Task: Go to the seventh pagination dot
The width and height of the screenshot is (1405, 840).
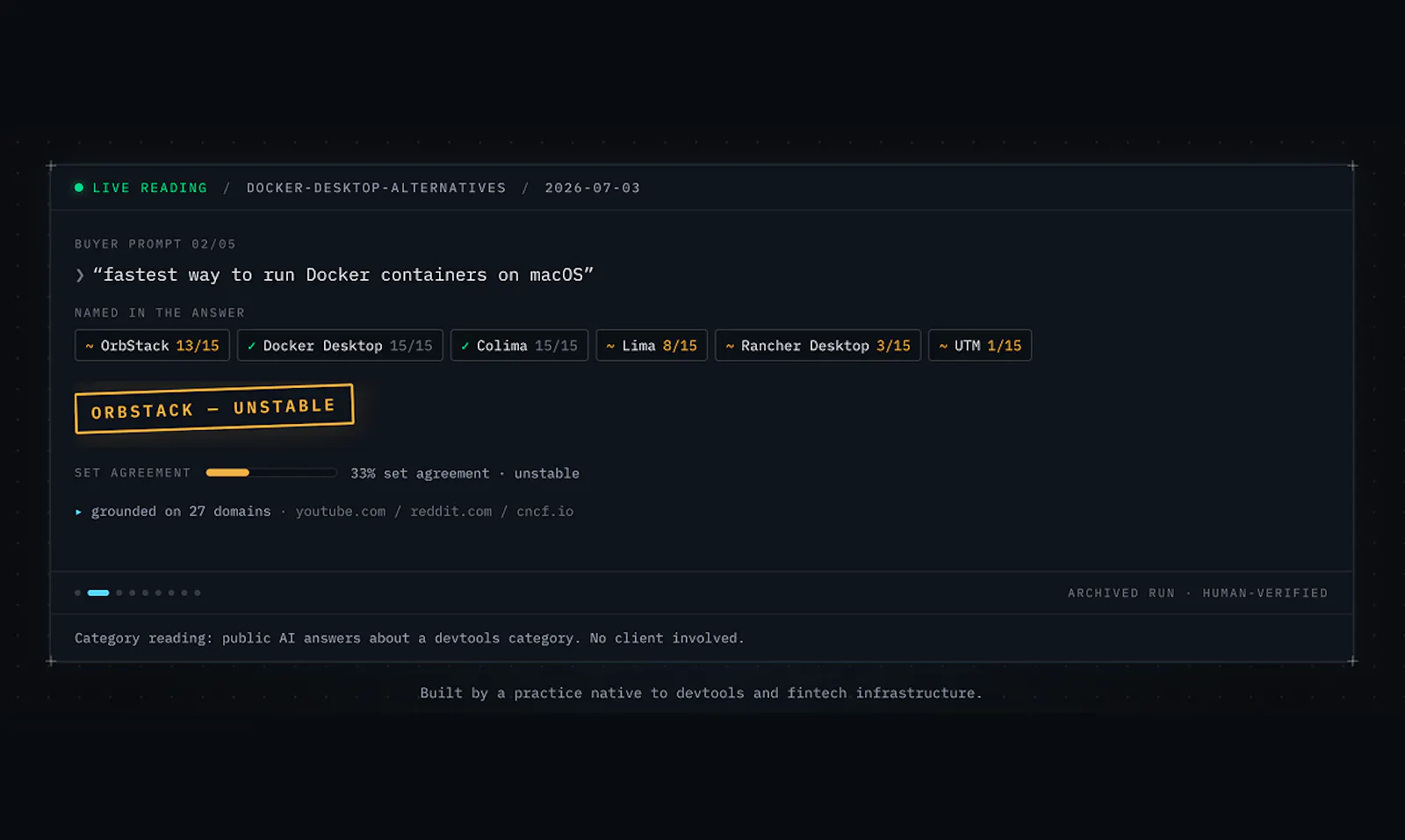Action: pos(171,593)
